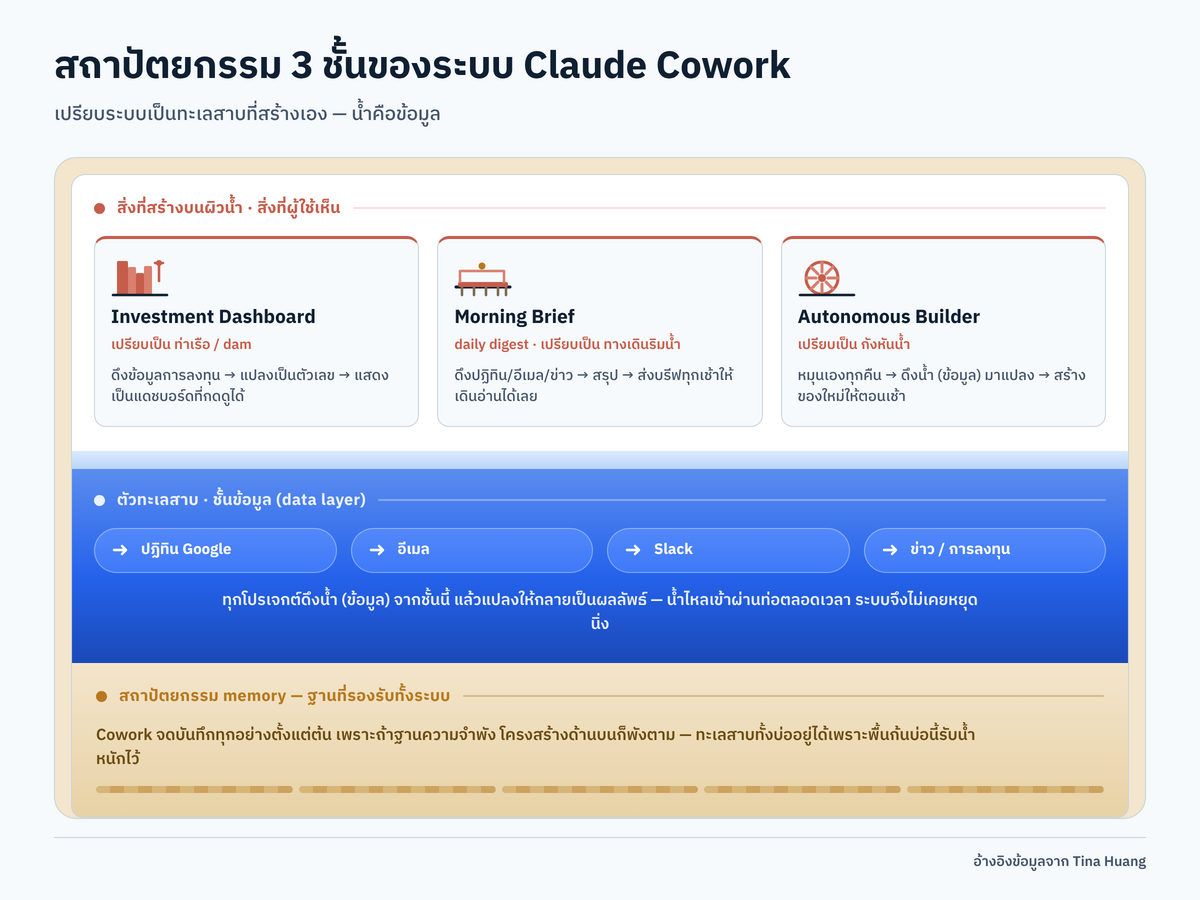Click the Investment Dashboard harbor bar-chart icon
This screenshot has height=900, width=1200.
click(x=139, y=277)
